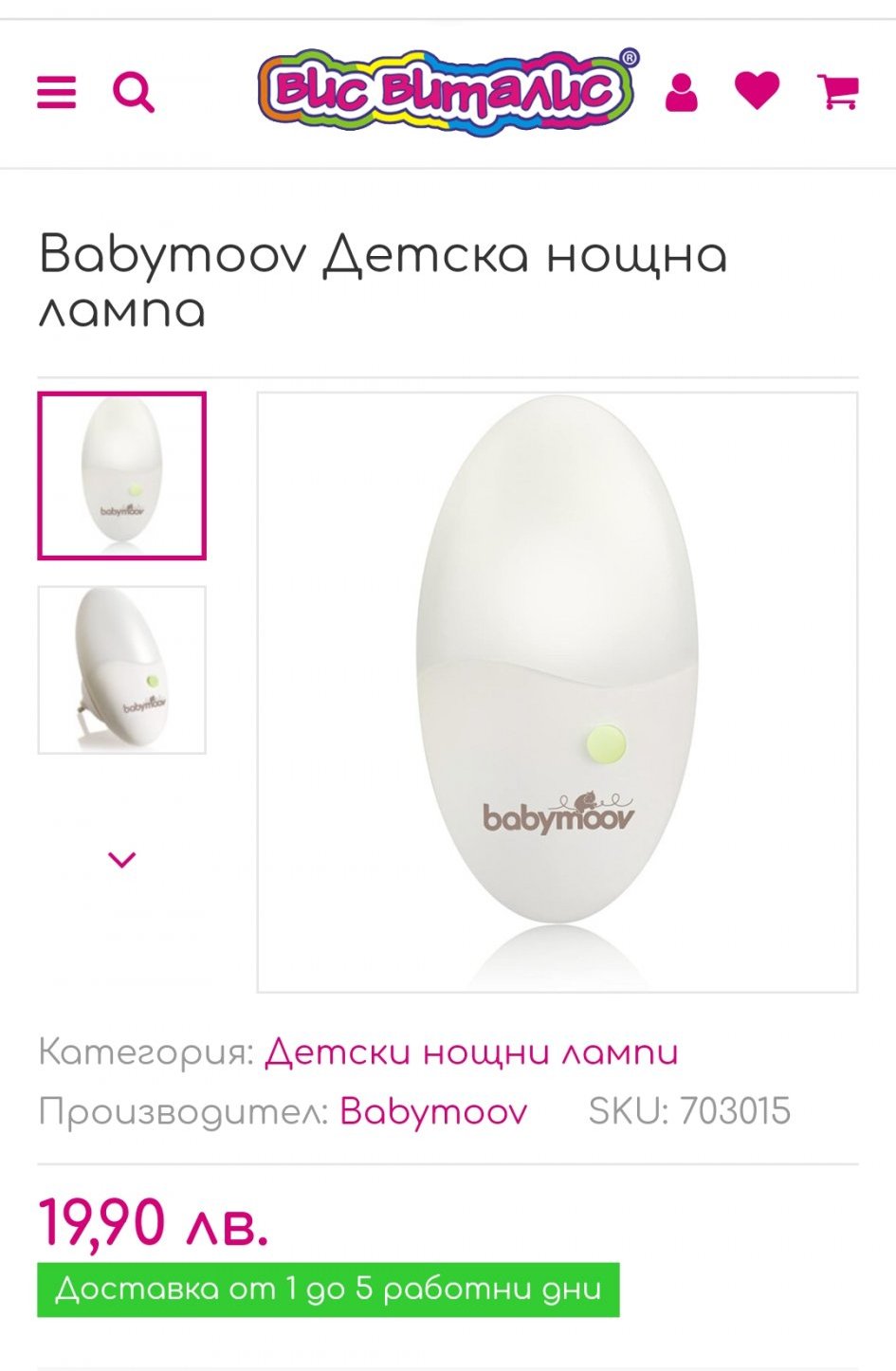This screenshot has width=896, height=1371.
Task: Click the 19,90 лв. price
Action: coord(154,1222)
